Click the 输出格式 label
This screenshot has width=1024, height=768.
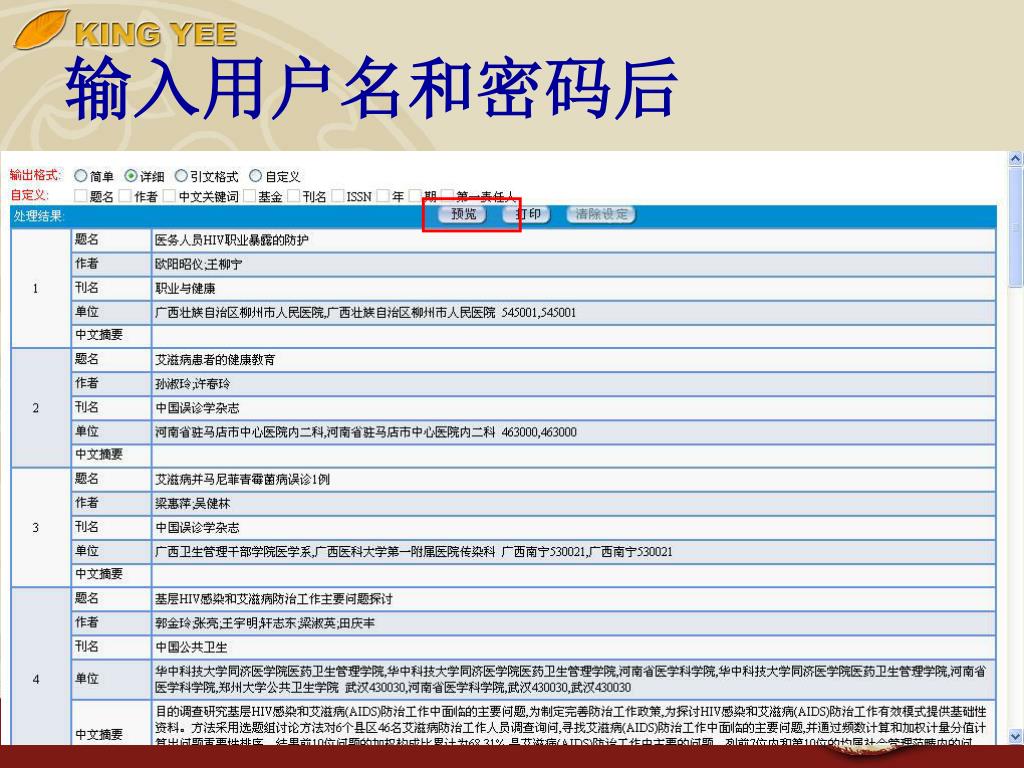pos(35,175)
